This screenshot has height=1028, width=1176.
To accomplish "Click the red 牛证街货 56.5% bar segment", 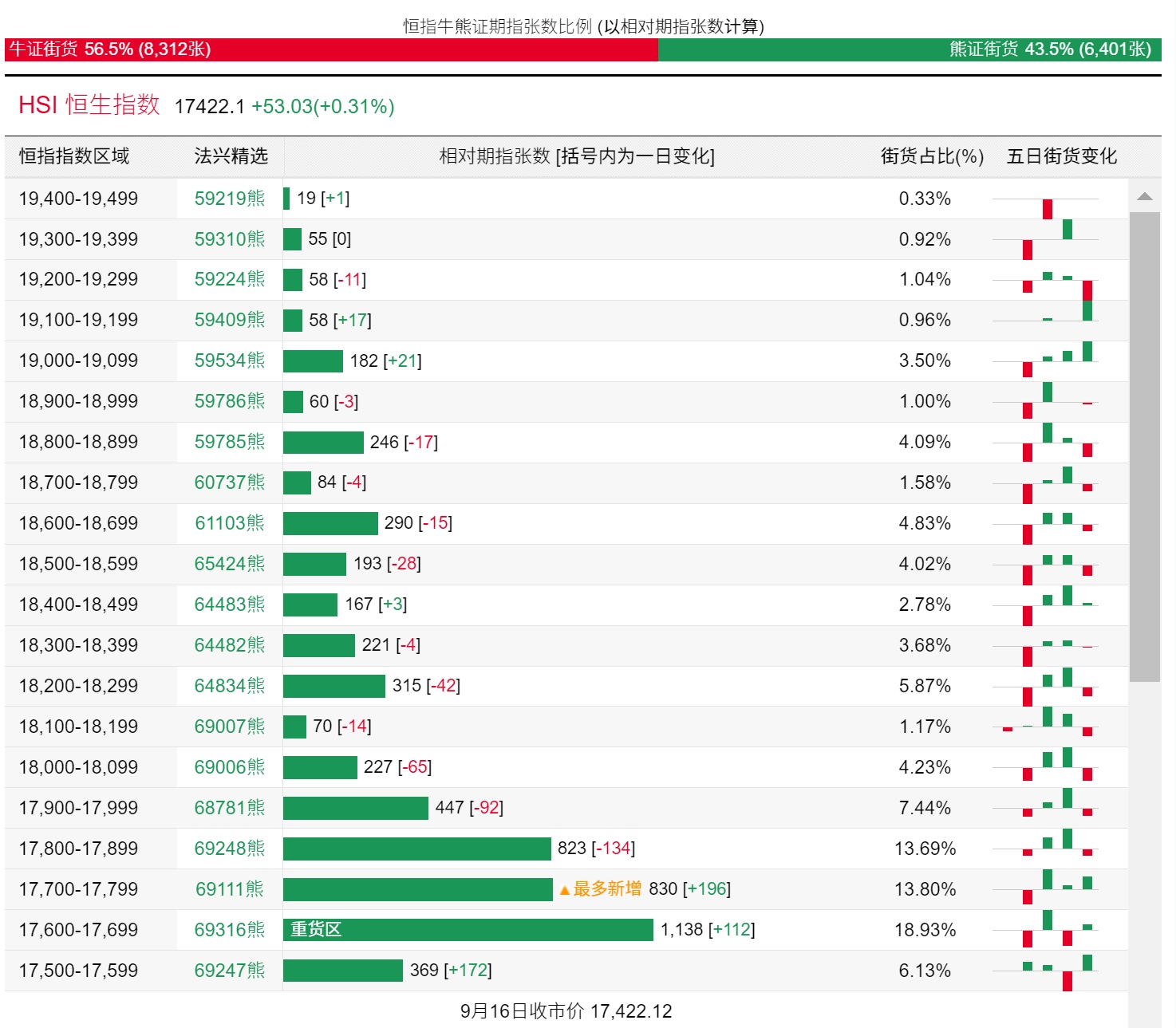I will tap(331, 49).
